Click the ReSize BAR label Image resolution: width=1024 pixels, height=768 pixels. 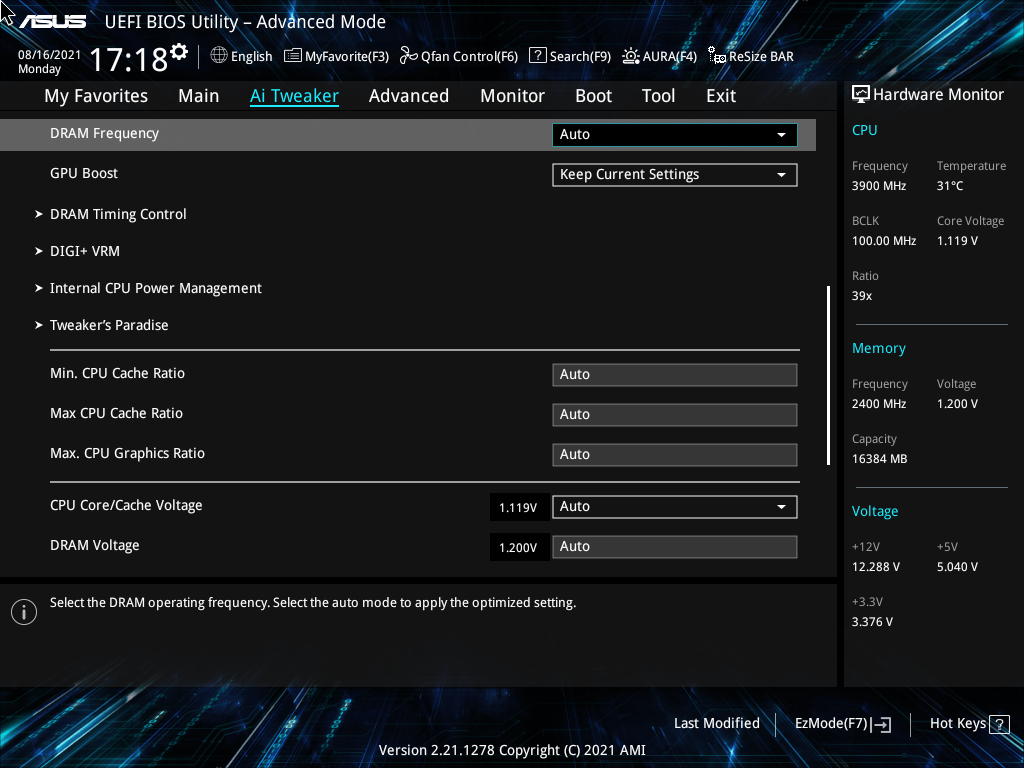[x=761, y=57]
